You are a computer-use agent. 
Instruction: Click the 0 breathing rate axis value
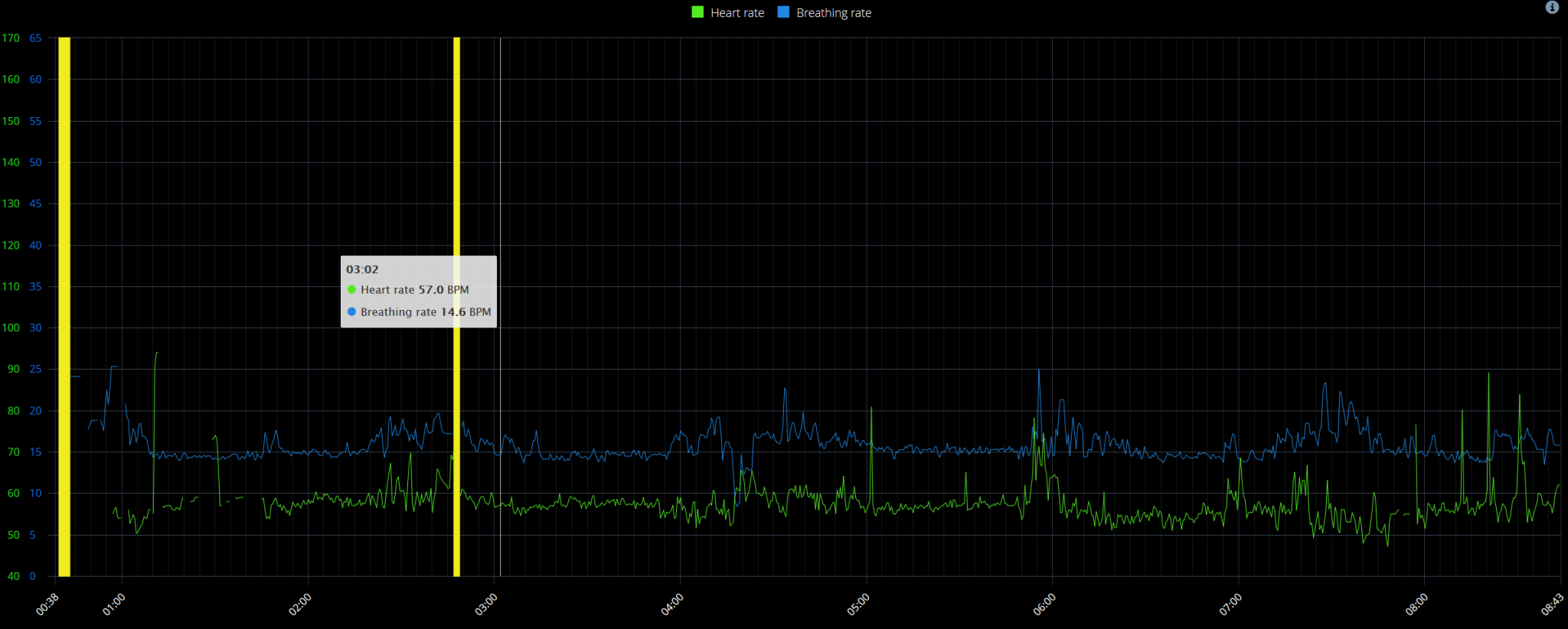click(32, 576)
